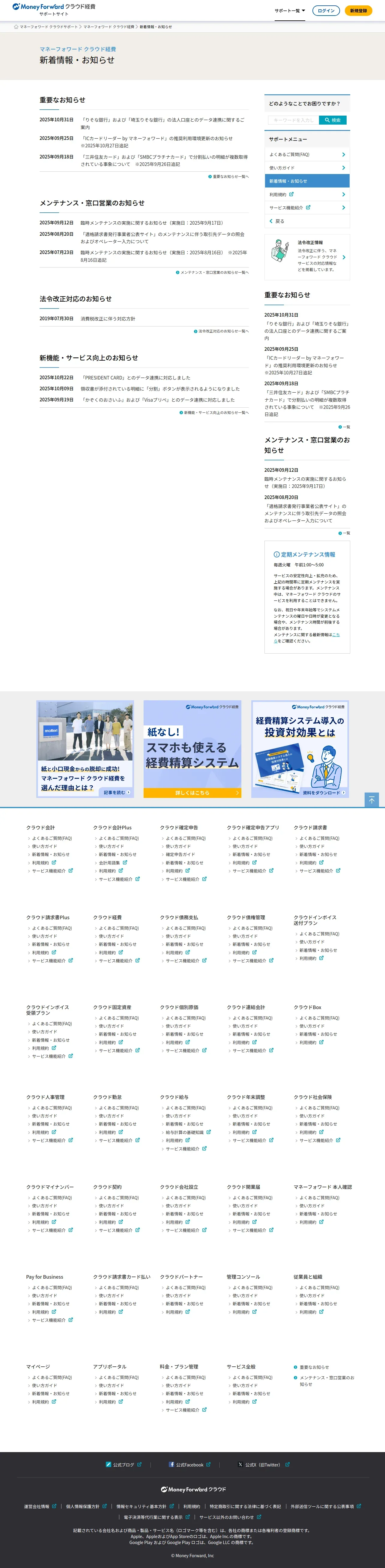
Task: Click the Money Forward クラウド経費 header logo
Action: 54,7
